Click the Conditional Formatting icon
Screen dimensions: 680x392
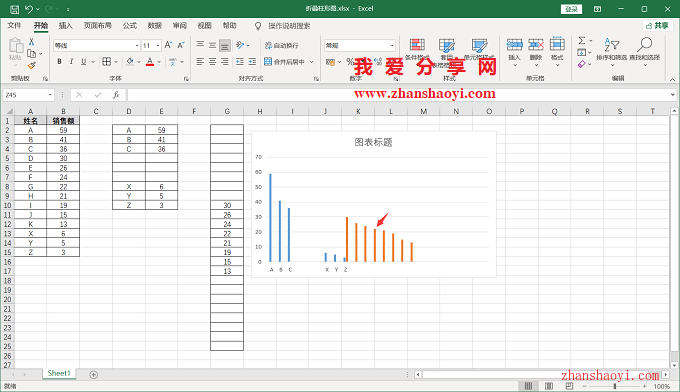pyautogui.click(x=417, y=45)
